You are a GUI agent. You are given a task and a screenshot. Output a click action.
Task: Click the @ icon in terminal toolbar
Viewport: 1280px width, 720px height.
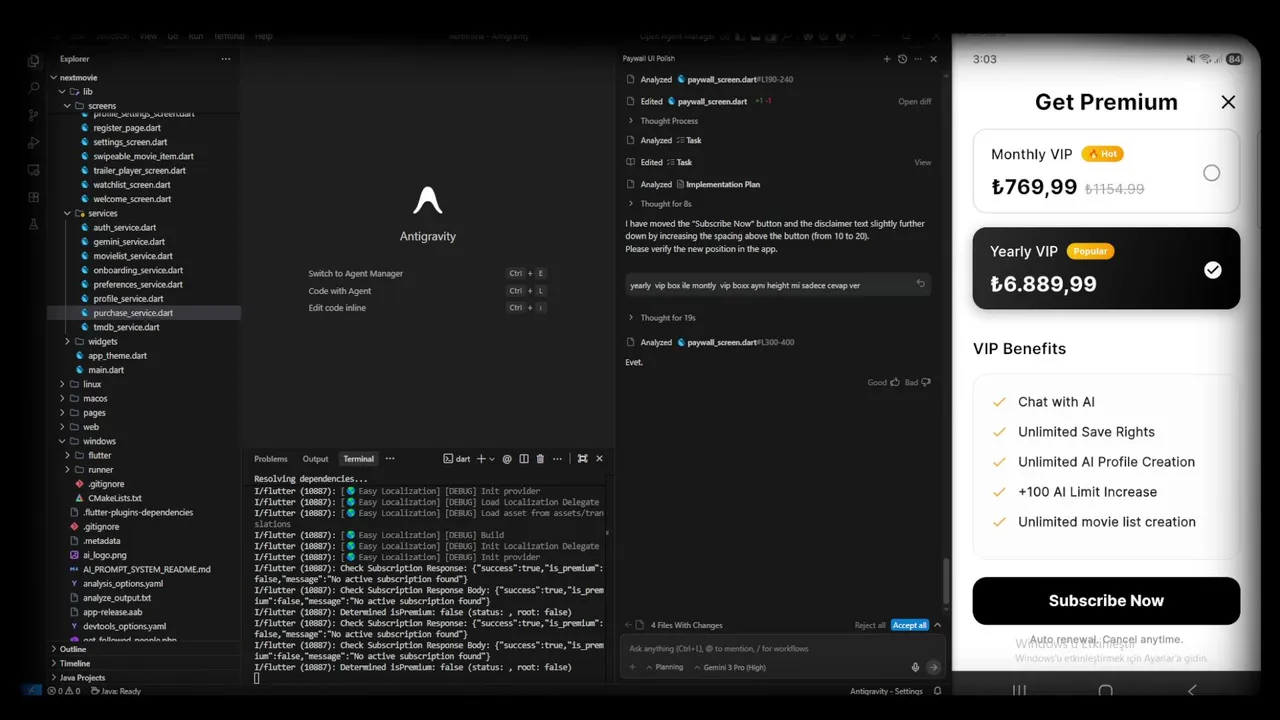point(507,459)
